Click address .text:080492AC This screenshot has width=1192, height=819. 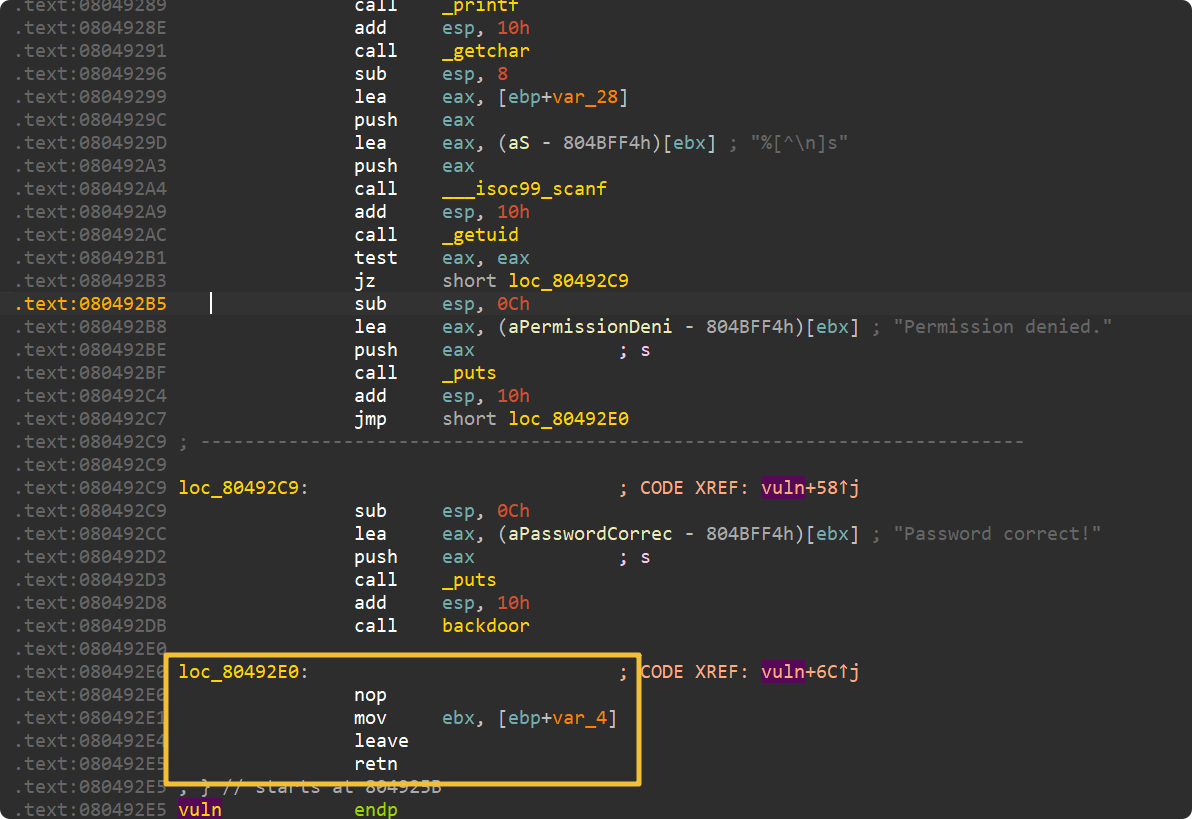[x=90, y=235]
